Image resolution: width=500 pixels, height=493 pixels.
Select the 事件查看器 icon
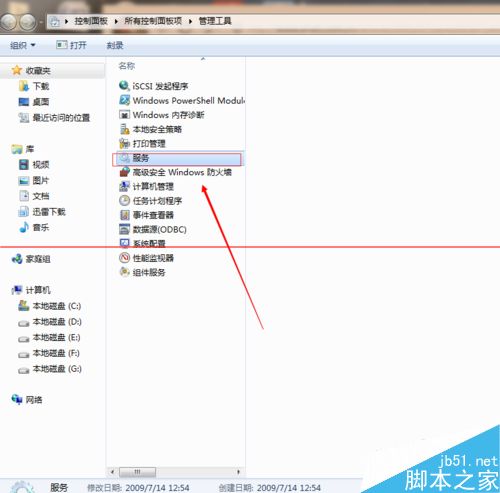(x=124, y=215)
